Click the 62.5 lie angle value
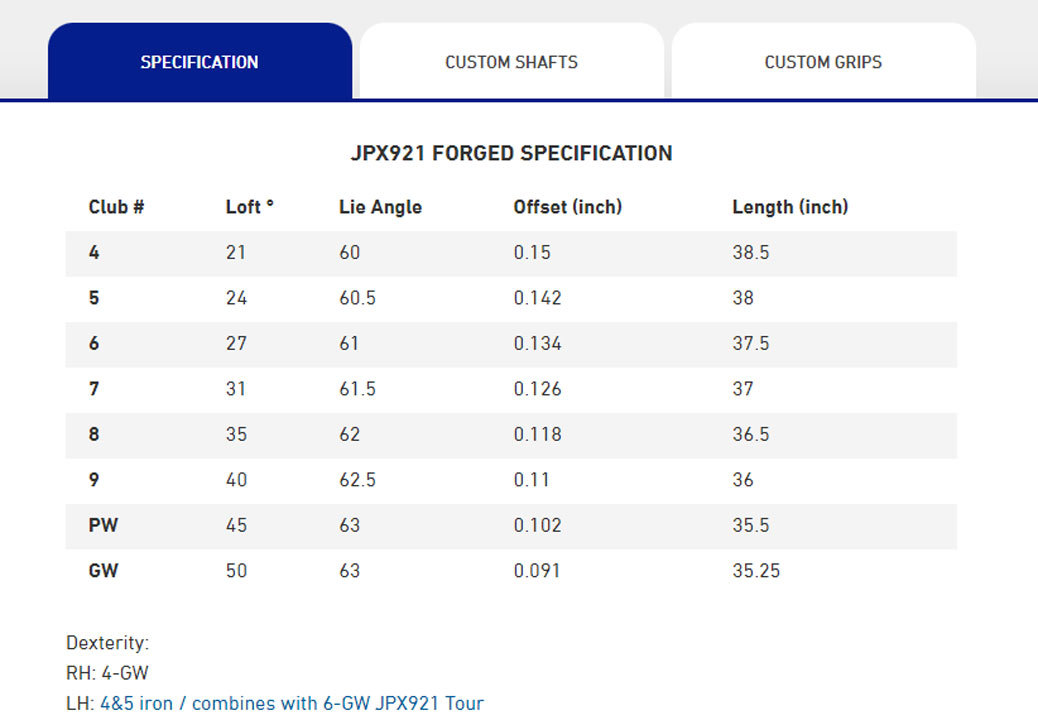 [357, 480]
